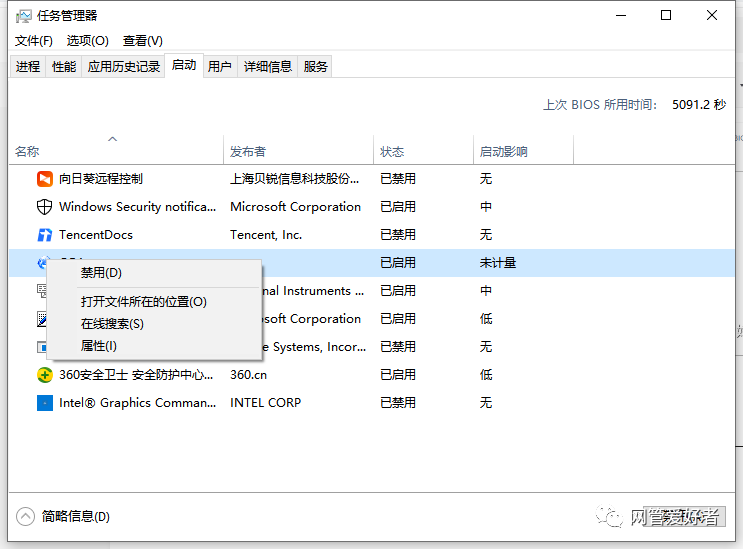Click 未计量 in the selected row

pyautogui.click(x=498, y=263)
